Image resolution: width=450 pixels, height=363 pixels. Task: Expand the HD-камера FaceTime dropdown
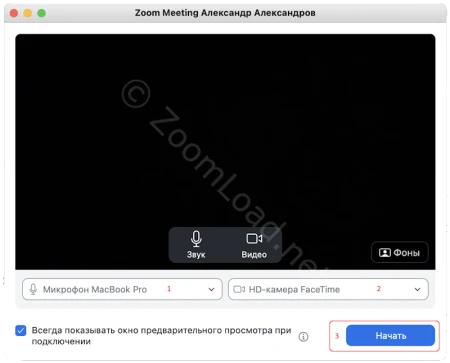coord(328,289)
